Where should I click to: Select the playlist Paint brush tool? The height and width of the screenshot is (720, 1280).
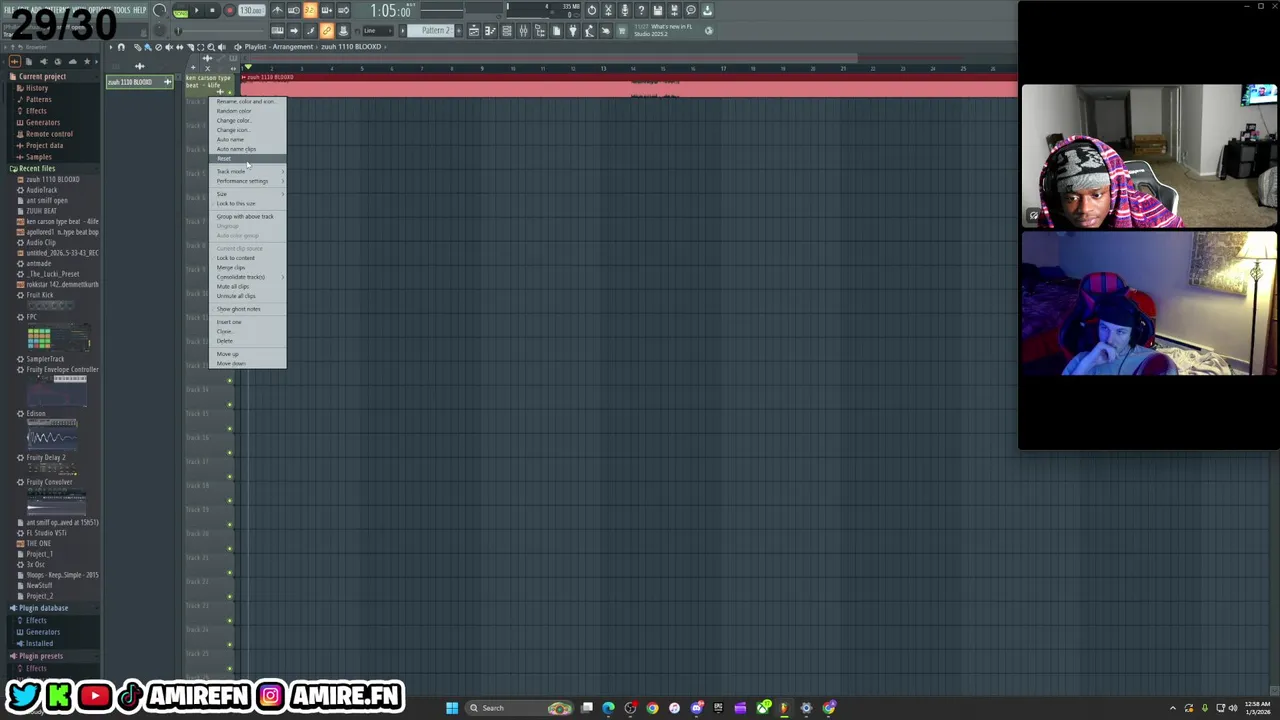[x=147, y=47]
